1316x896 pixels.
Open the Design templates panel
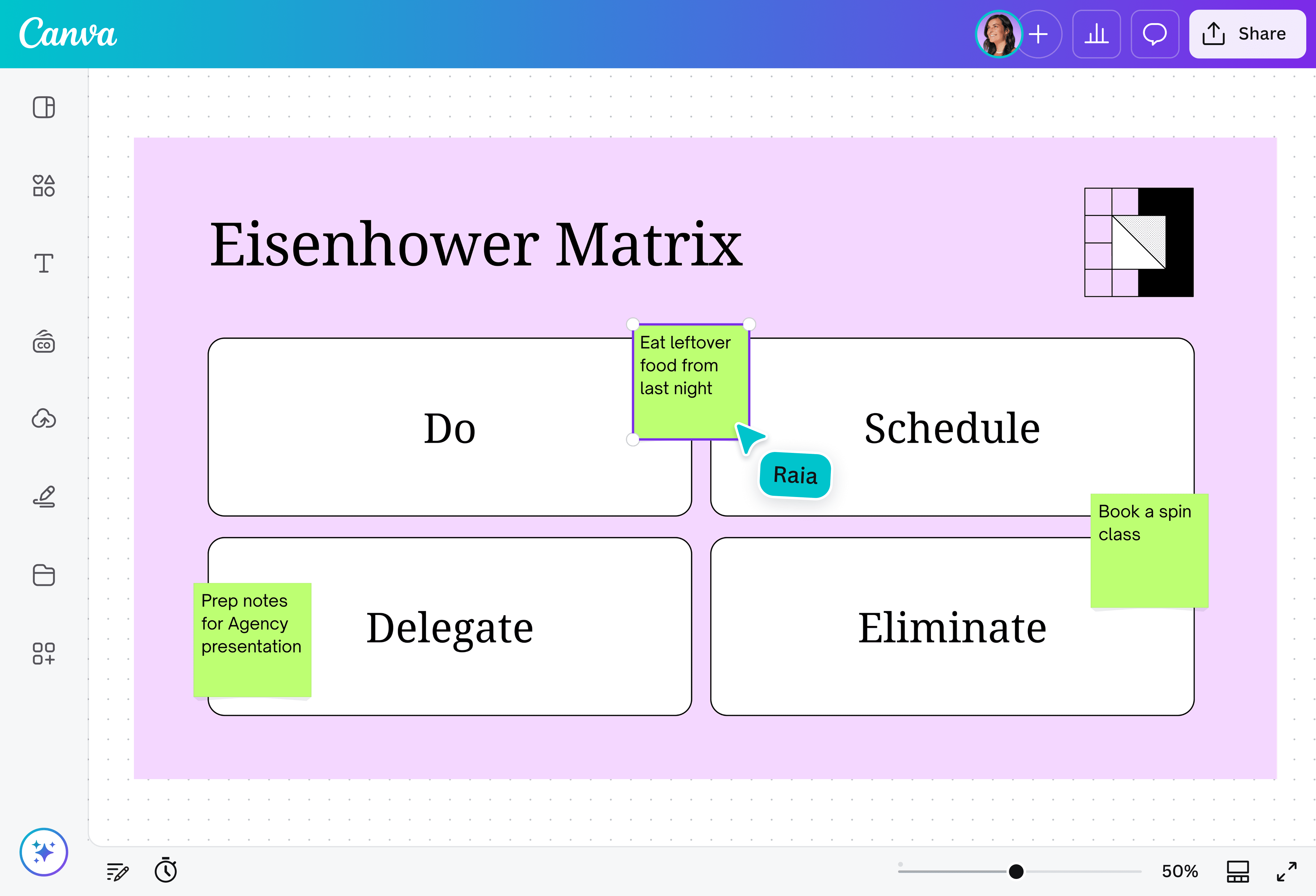[44, 107]
